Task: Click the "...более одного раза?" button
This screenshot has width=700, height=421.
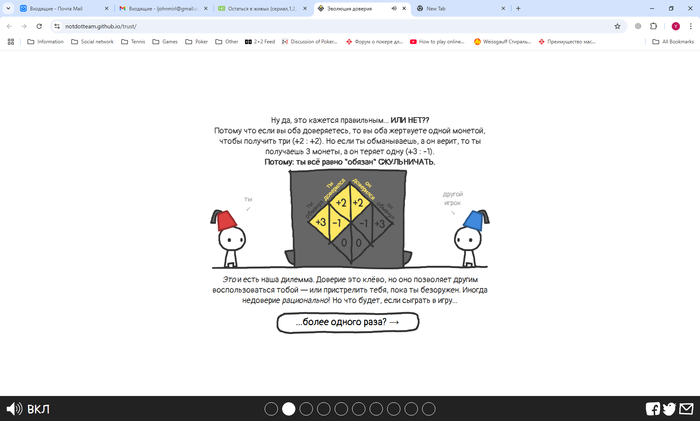Action: click(x=348, y=322)
